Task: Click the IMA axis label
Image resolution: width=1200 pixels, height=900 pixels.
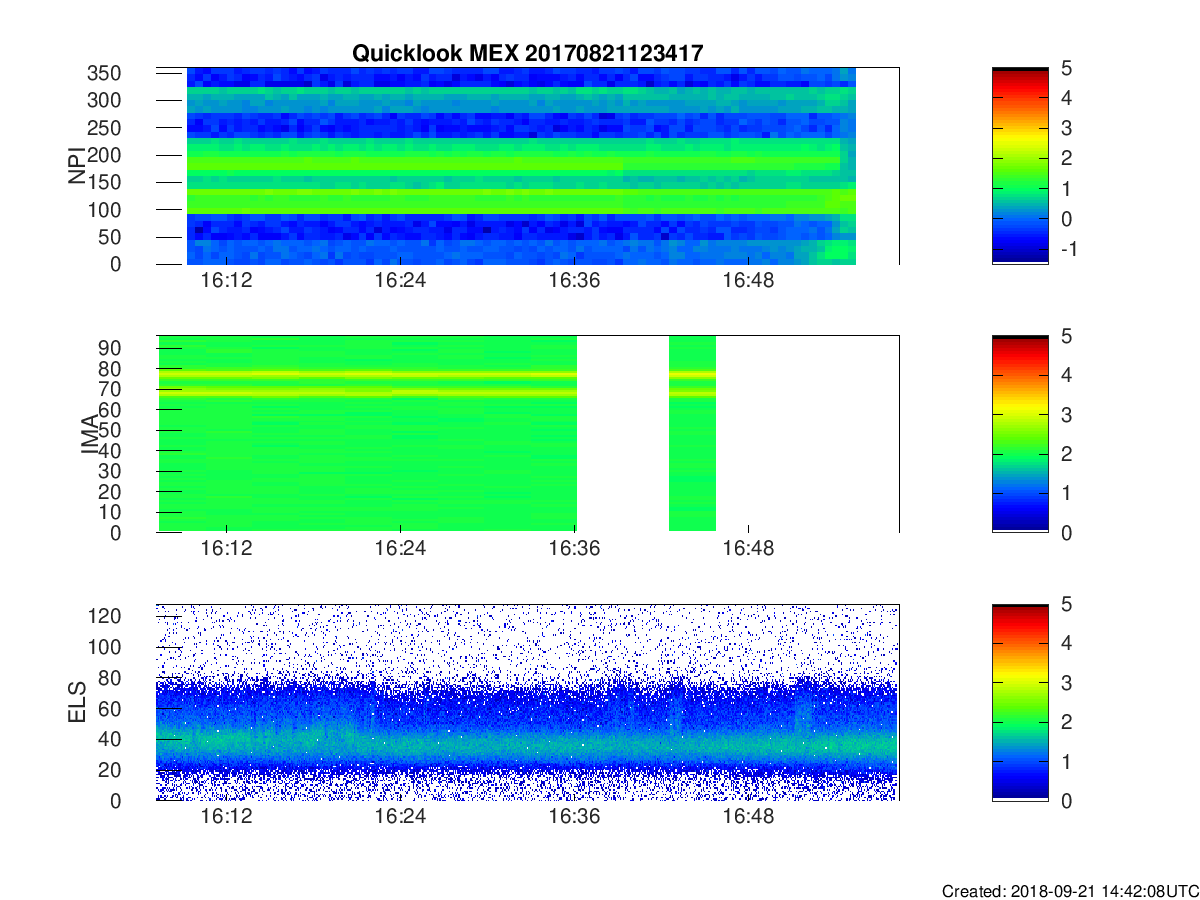Action: click(89, 435)
